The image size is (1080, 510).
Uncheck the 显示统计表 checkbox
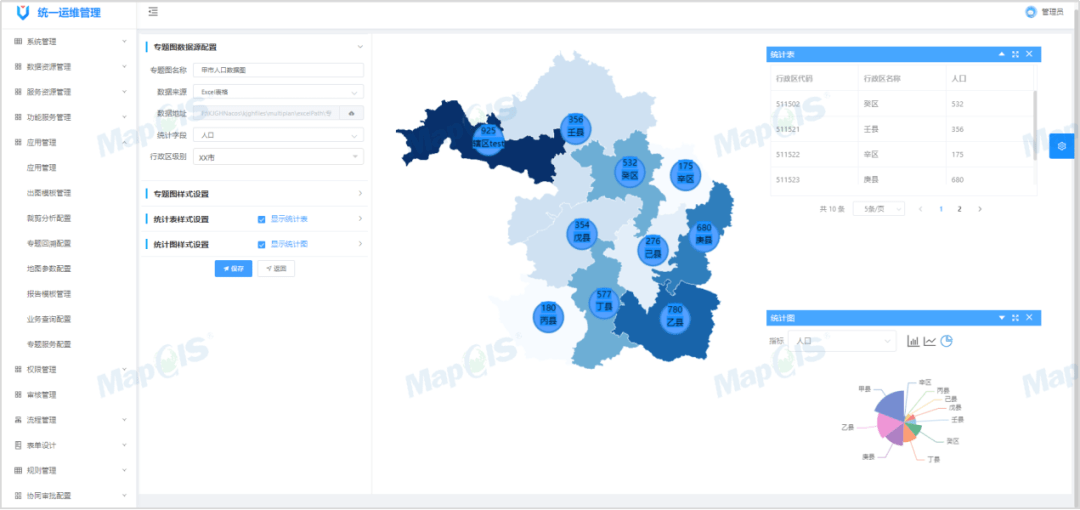click(x=261, y=219)
